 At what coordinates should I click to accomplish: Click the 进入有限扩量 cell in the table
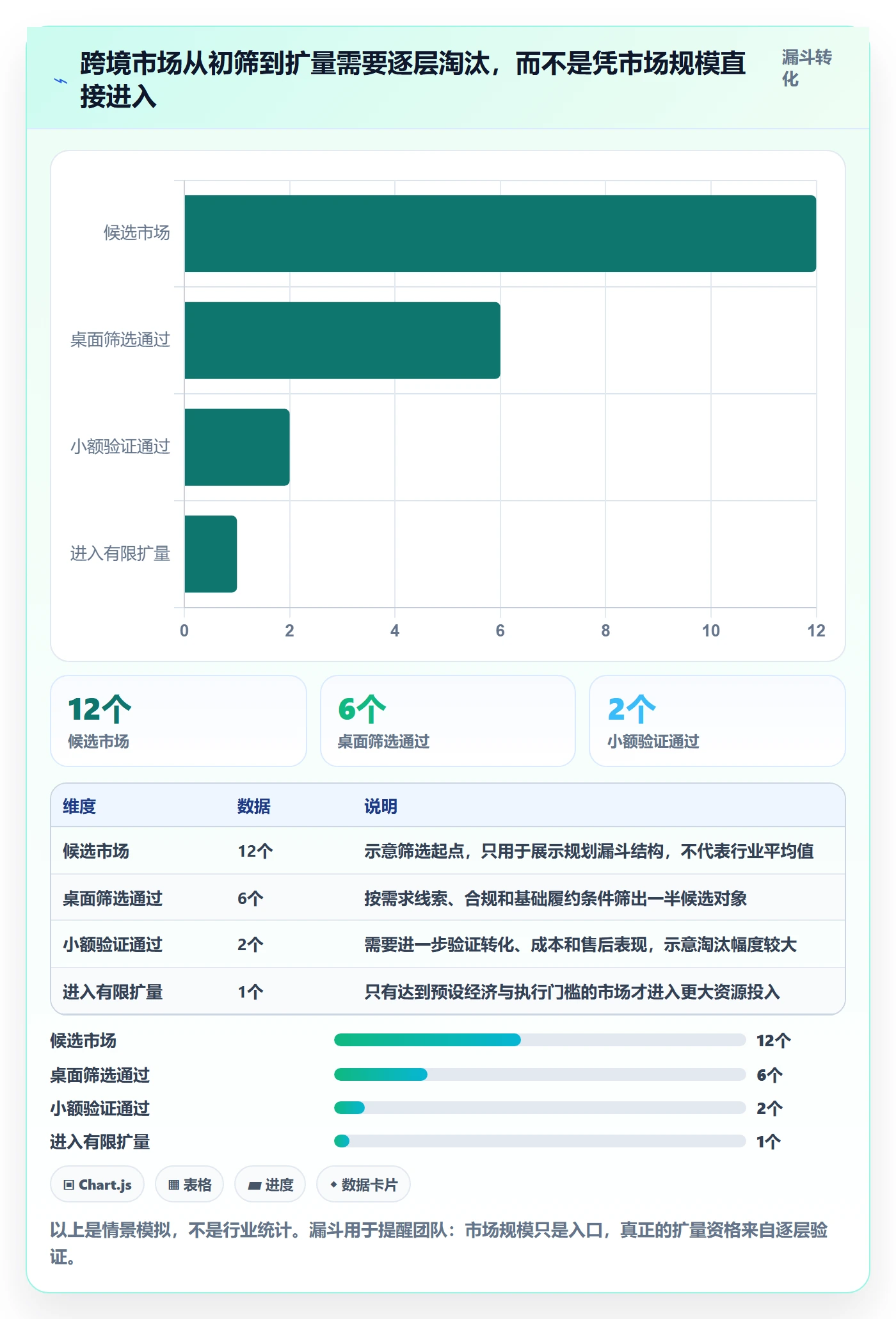[113, 992]
